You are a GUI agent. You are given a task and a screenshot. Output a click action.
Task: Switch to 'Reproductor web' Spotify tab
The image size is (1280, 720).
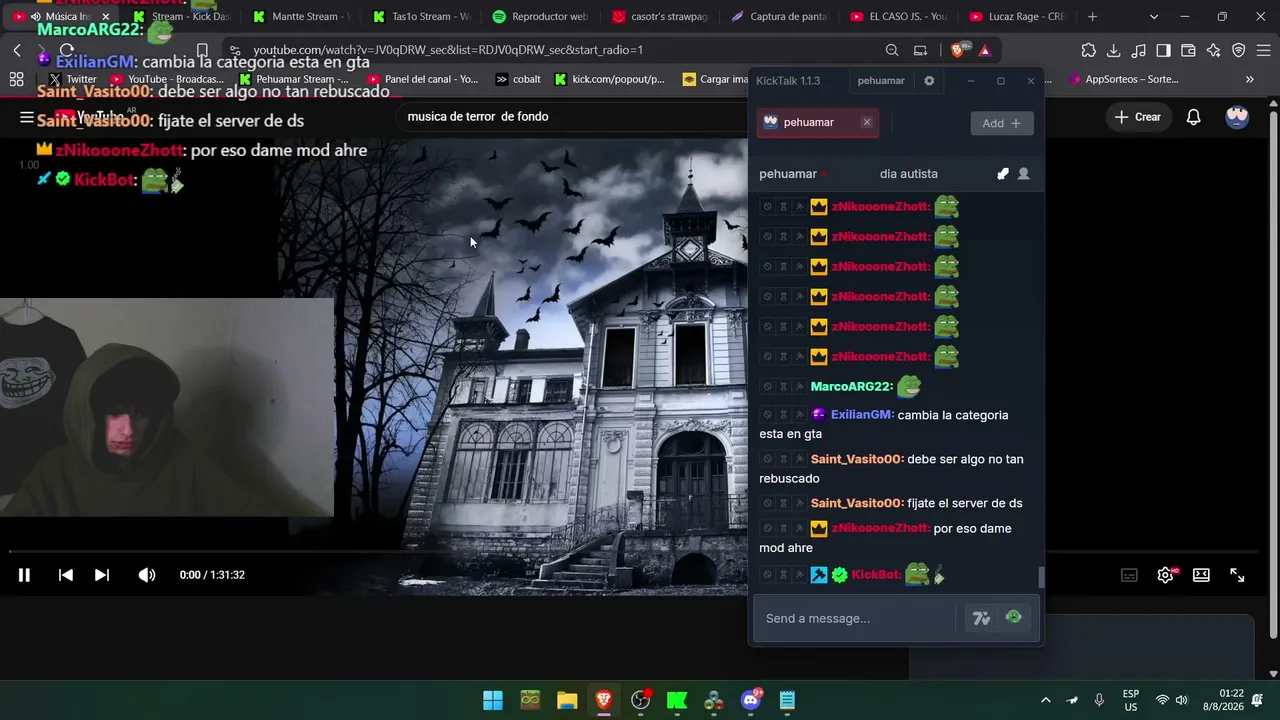540,17
